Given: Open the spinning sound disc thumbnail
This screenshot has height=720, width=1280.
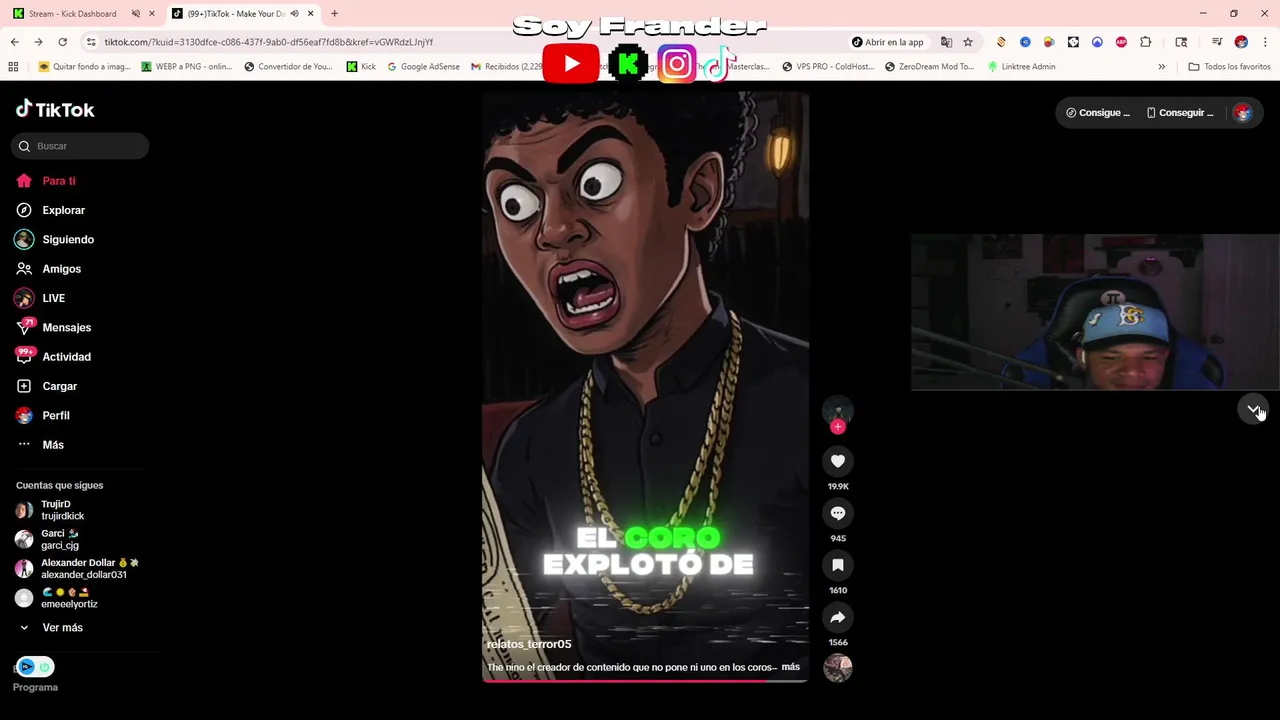Looking at the screenshot, I should pos(838,668).
